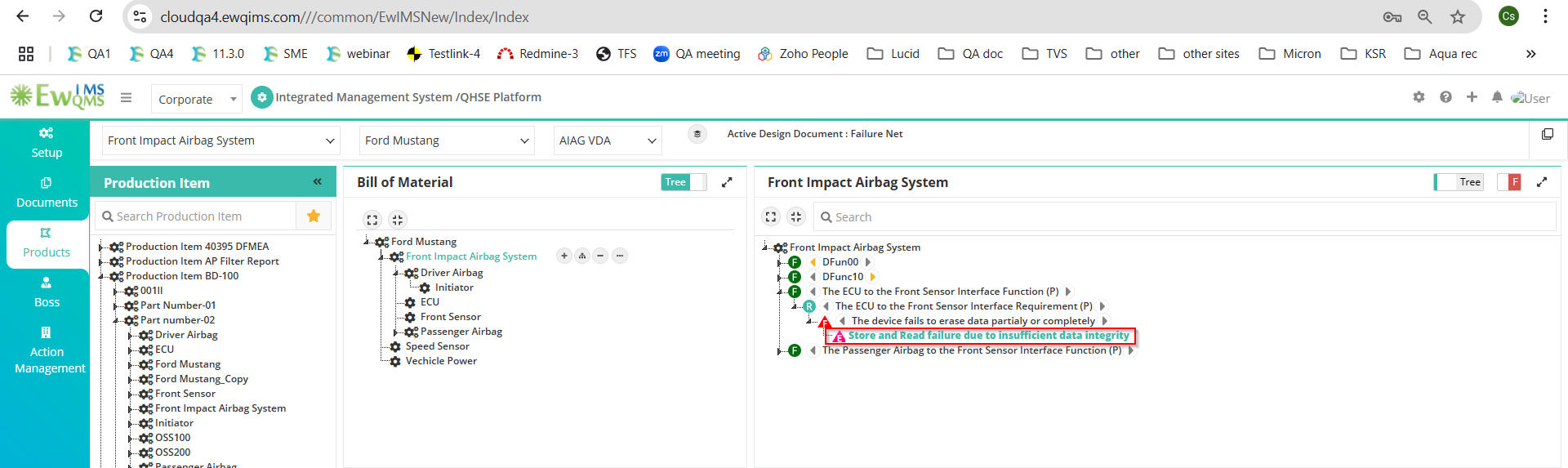Open the Products sidebar section

pos(47,243)
